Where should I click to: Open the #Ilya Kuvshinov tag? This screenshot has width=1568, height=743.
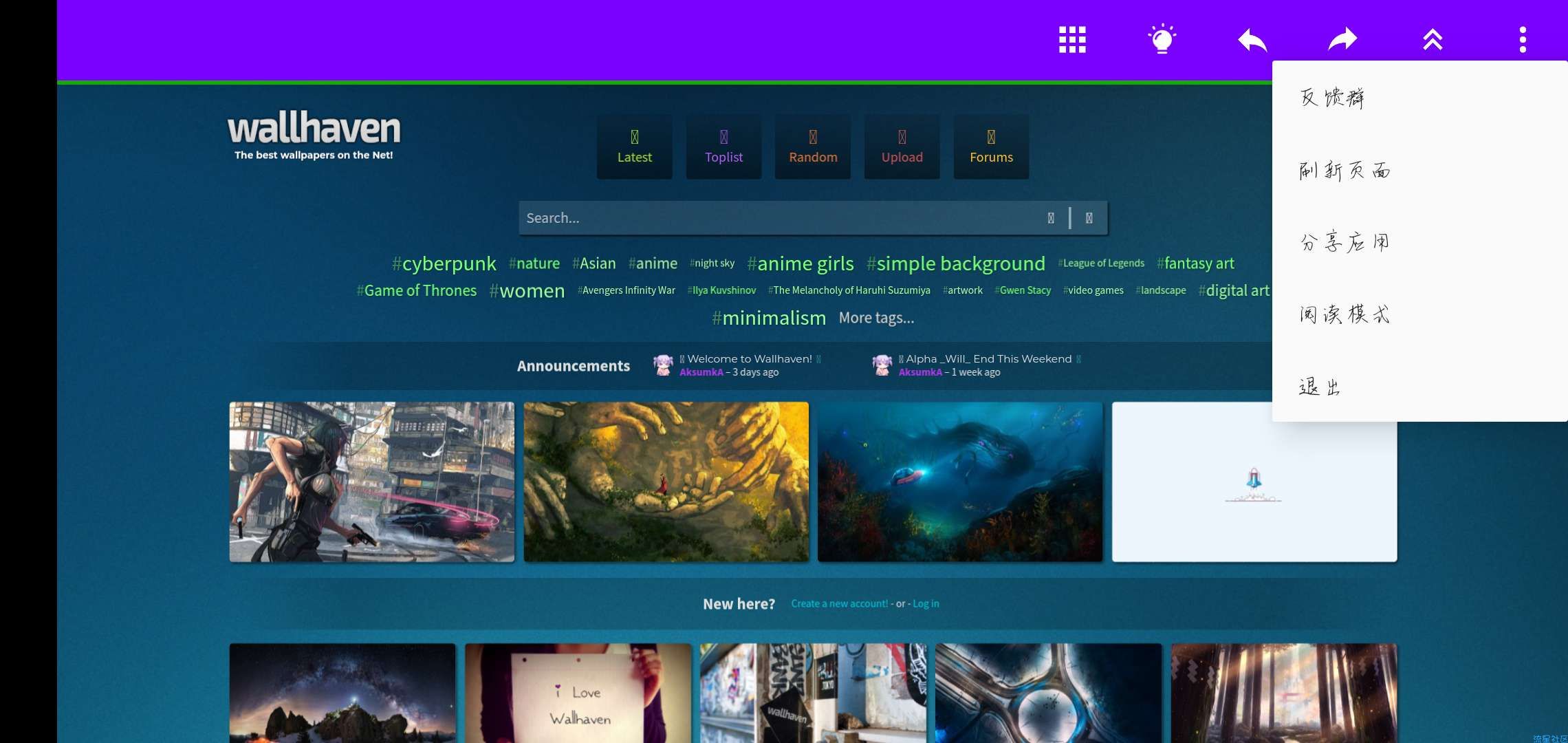pos(721,290)
